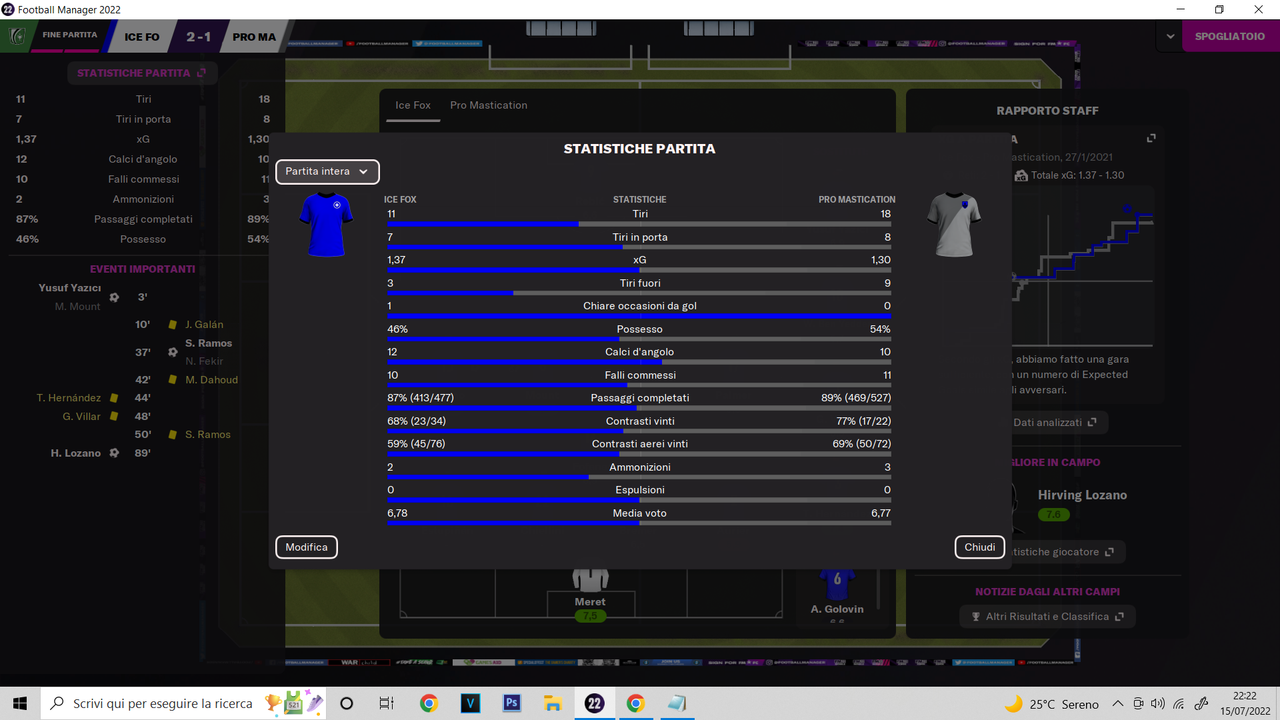The width and height of the screenshot is (1280, 720).
Task: Click the Media voto stat row
Action: tap(639, 516)
